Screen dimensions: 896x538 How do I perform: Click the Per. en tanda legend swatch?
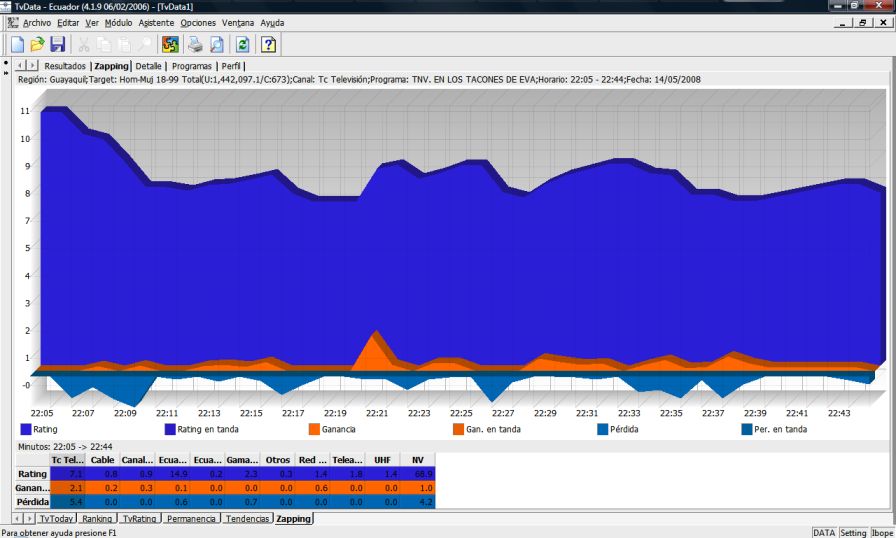tap(746, 429)
